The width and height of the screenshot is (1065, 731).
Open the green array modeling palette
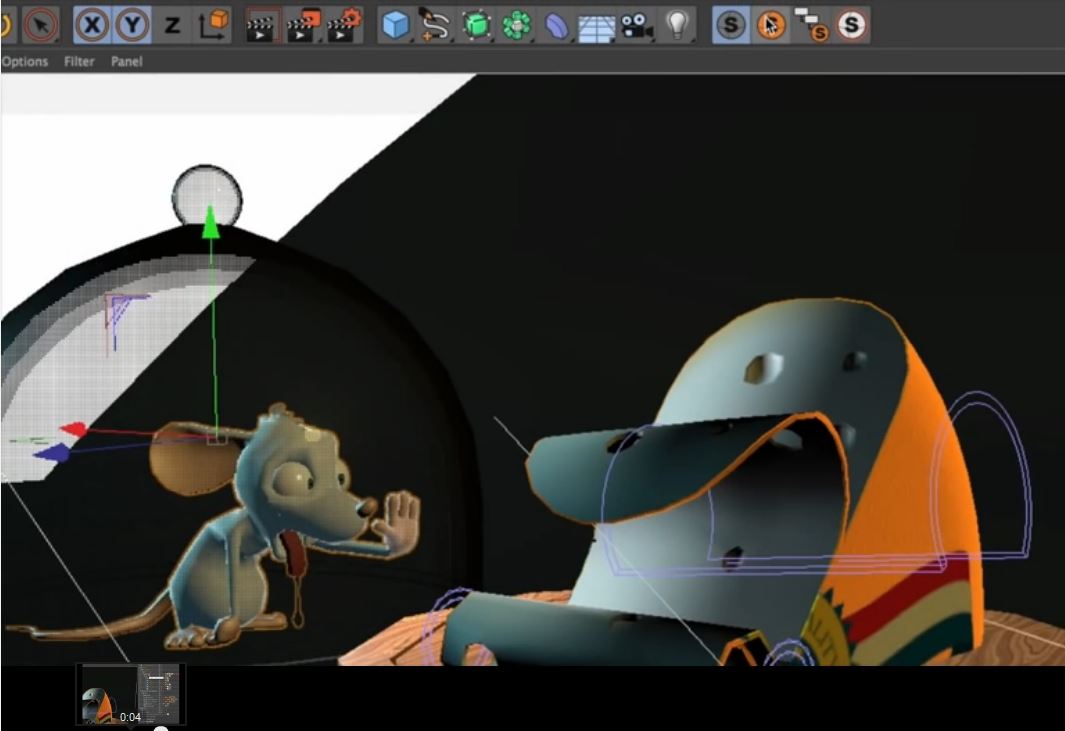click(x=516, y=26)
